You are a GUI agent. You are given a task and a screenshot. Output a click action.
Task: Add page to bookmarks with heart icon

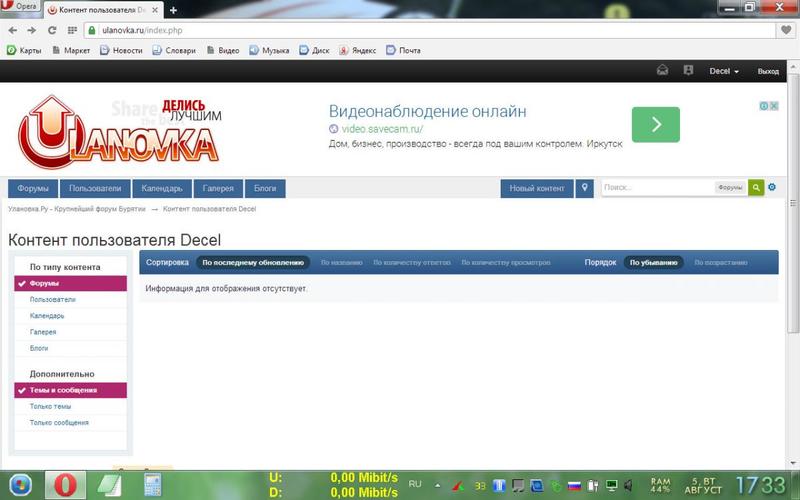coord(786,30)
